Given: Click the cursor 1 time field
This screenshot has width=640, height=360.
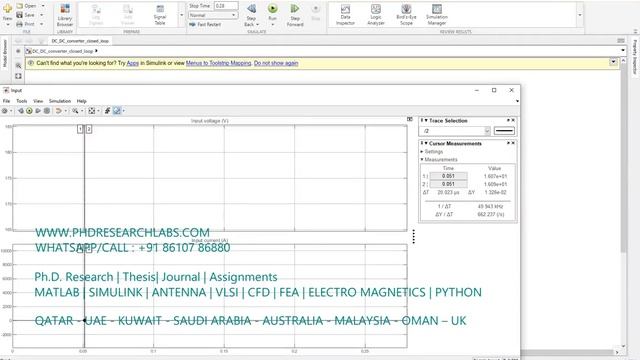Looking at the screenshot, I should [x=448, y=176].
